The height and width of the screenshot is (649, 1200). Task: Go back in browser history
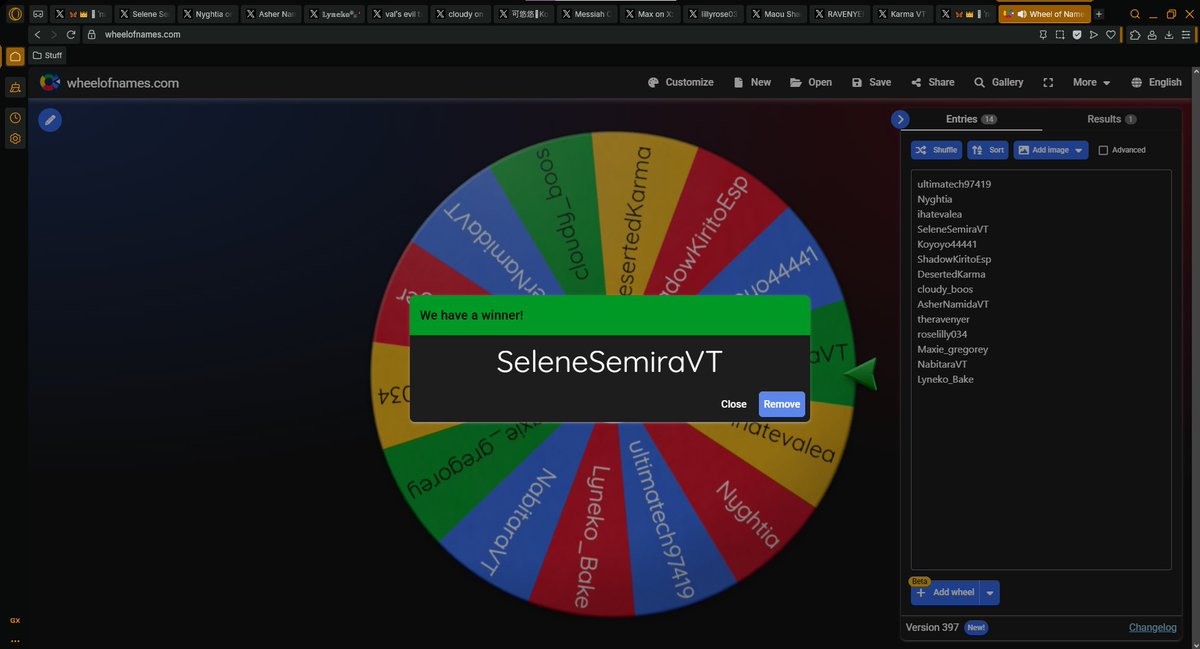(x=38, y=34)
